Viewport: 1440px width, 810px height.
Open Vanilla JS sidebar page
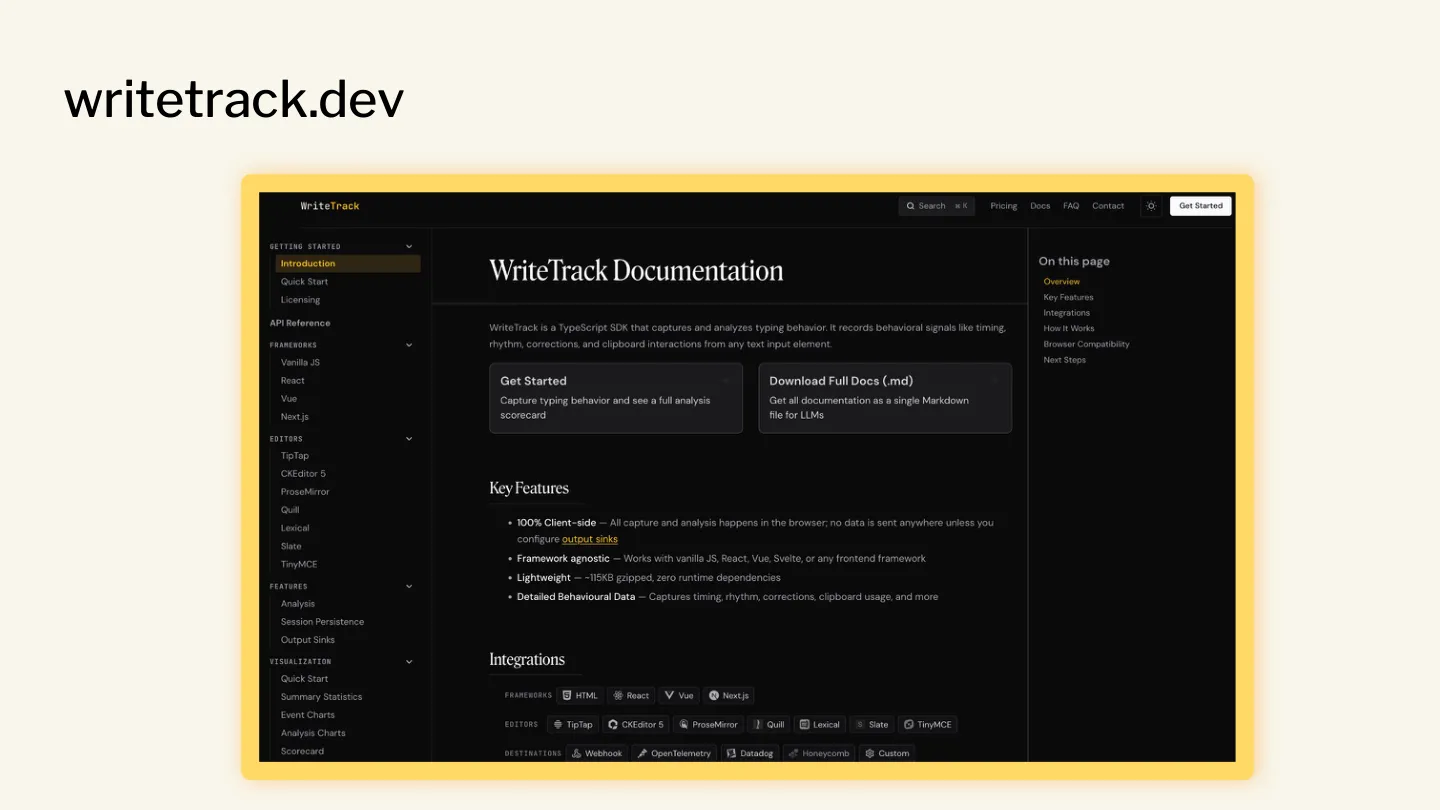(300, 363)
